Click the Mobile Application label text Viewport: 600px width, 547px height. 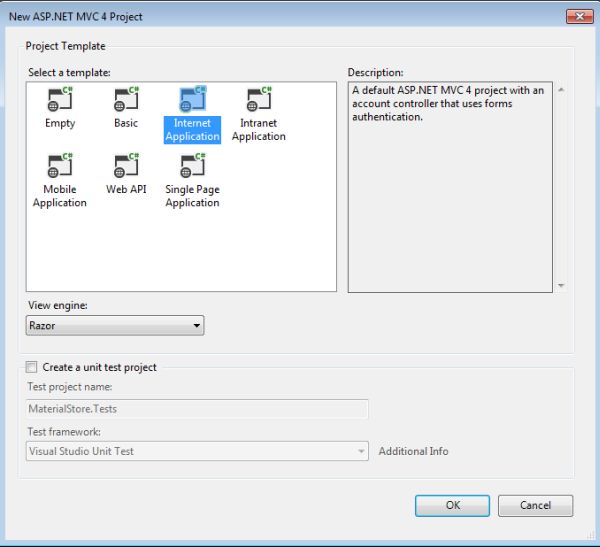pos(60,196)
